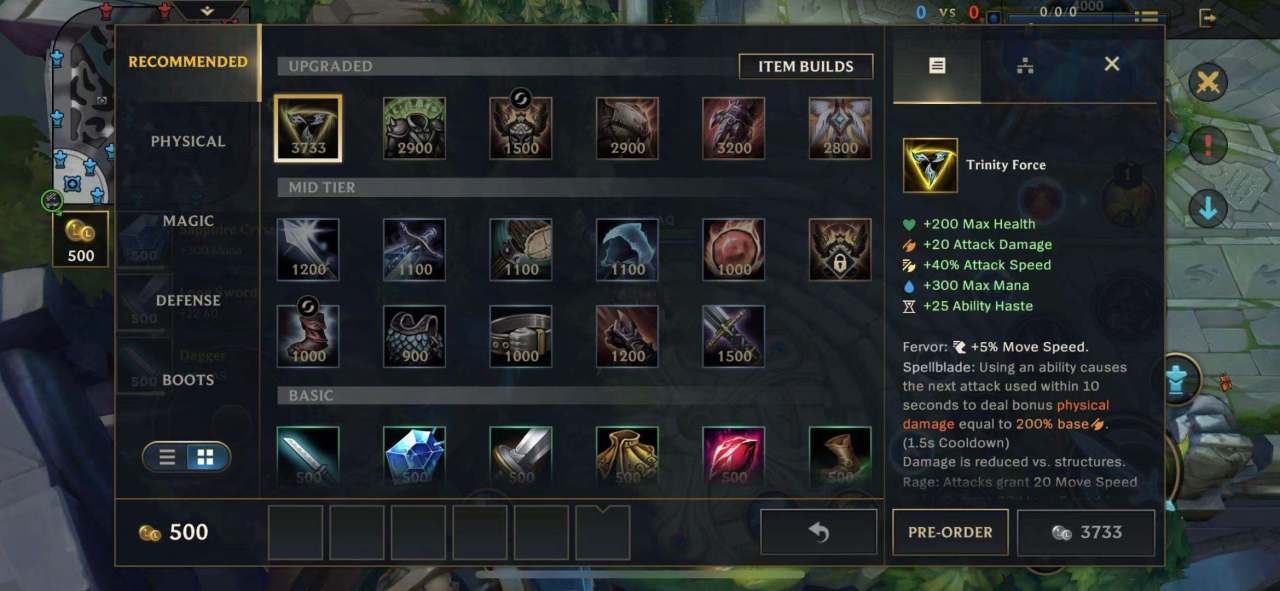Open the Item Builds button
The width and height of the screenshot is (1280, 591).
pyautogui.click(x=806, y=66)
